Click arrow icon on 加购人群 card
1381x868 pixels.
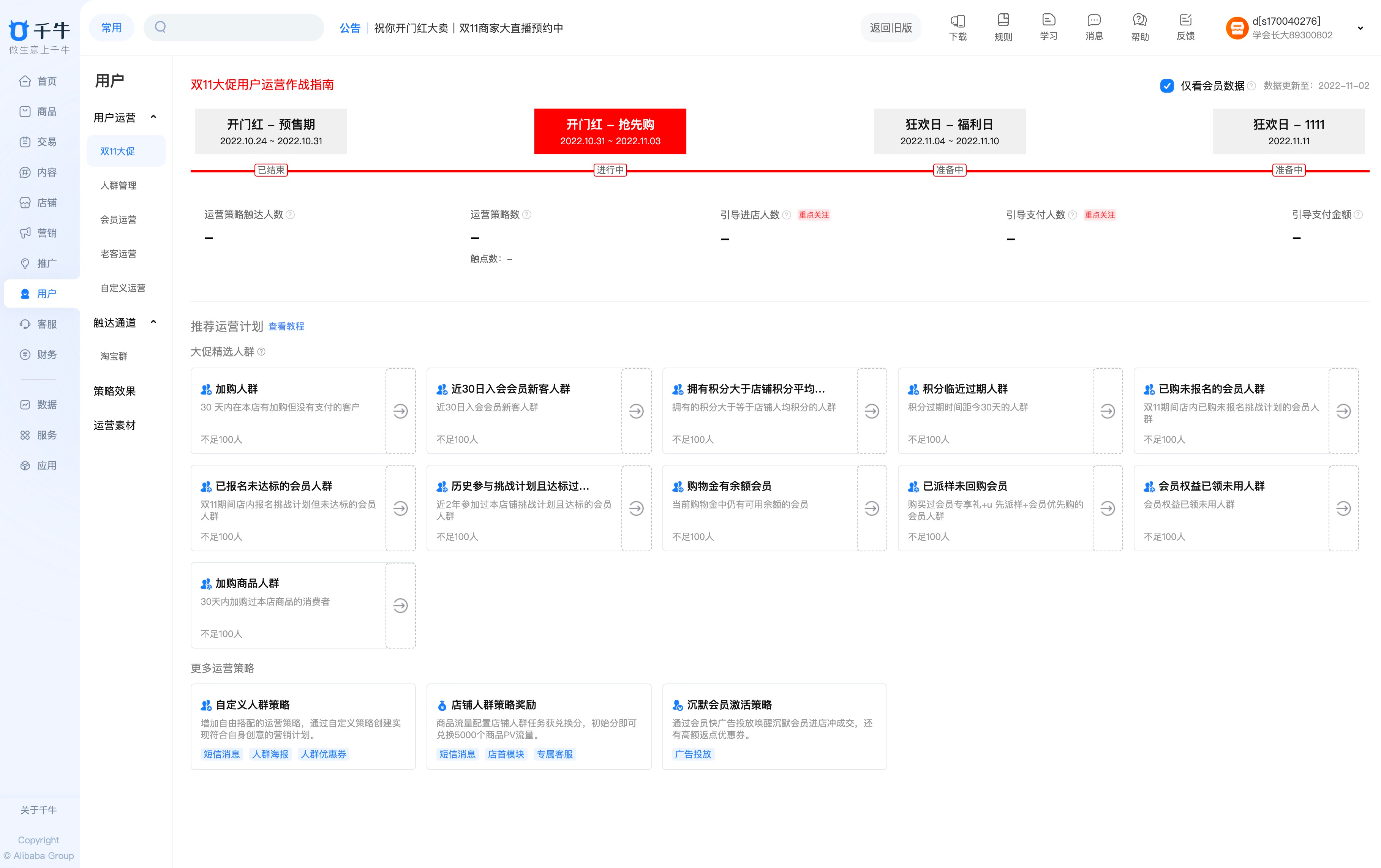(400, 411)
